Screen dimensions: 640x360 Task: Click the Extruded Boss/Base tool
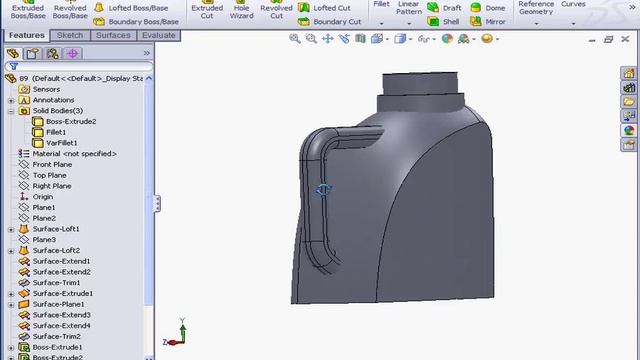28,10
